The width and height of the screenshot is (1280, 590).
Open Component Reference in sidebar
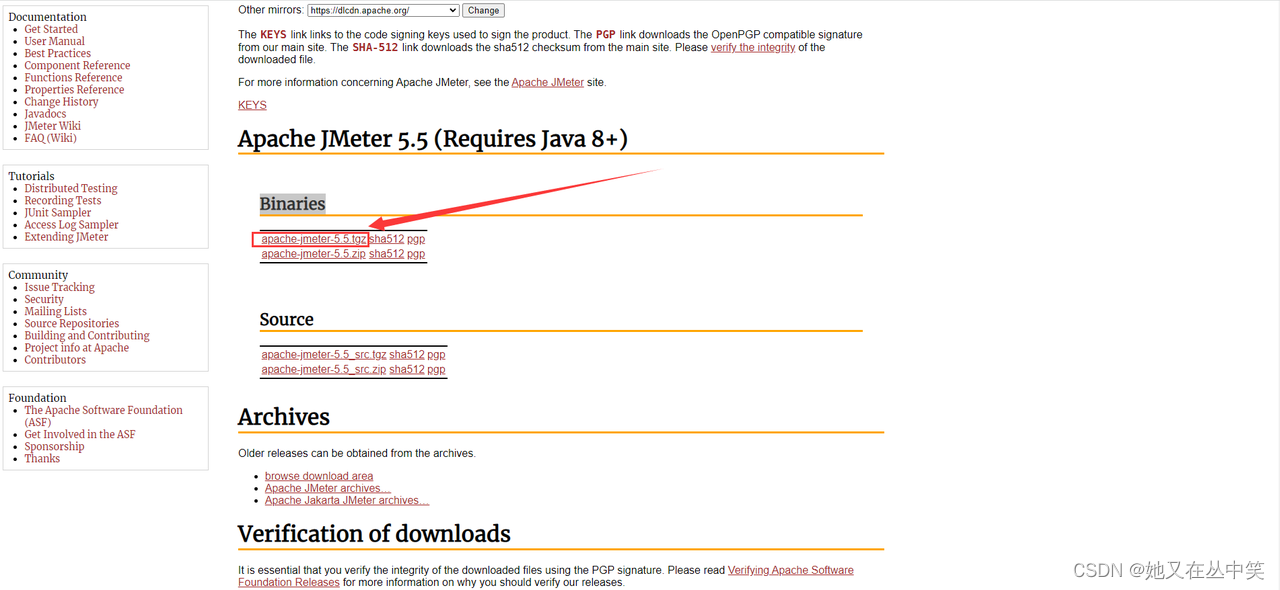coord(77,65)
